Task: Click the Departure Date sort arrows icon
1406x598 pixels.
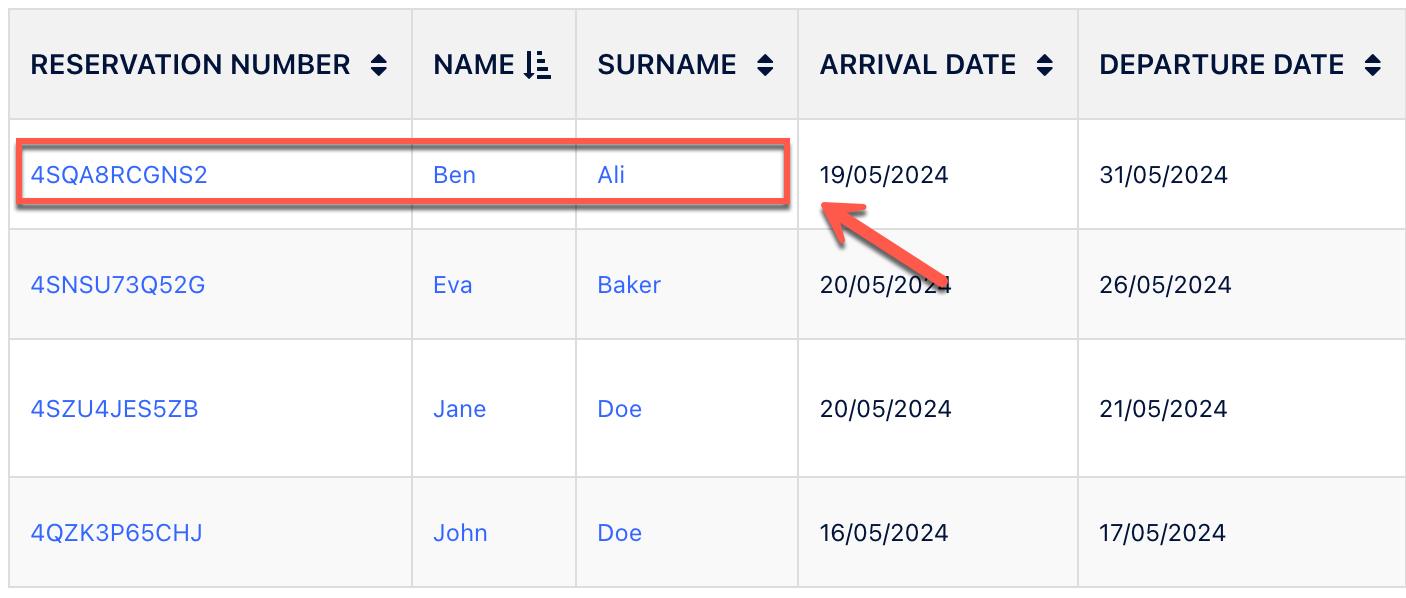Action: pos(1372,66)
